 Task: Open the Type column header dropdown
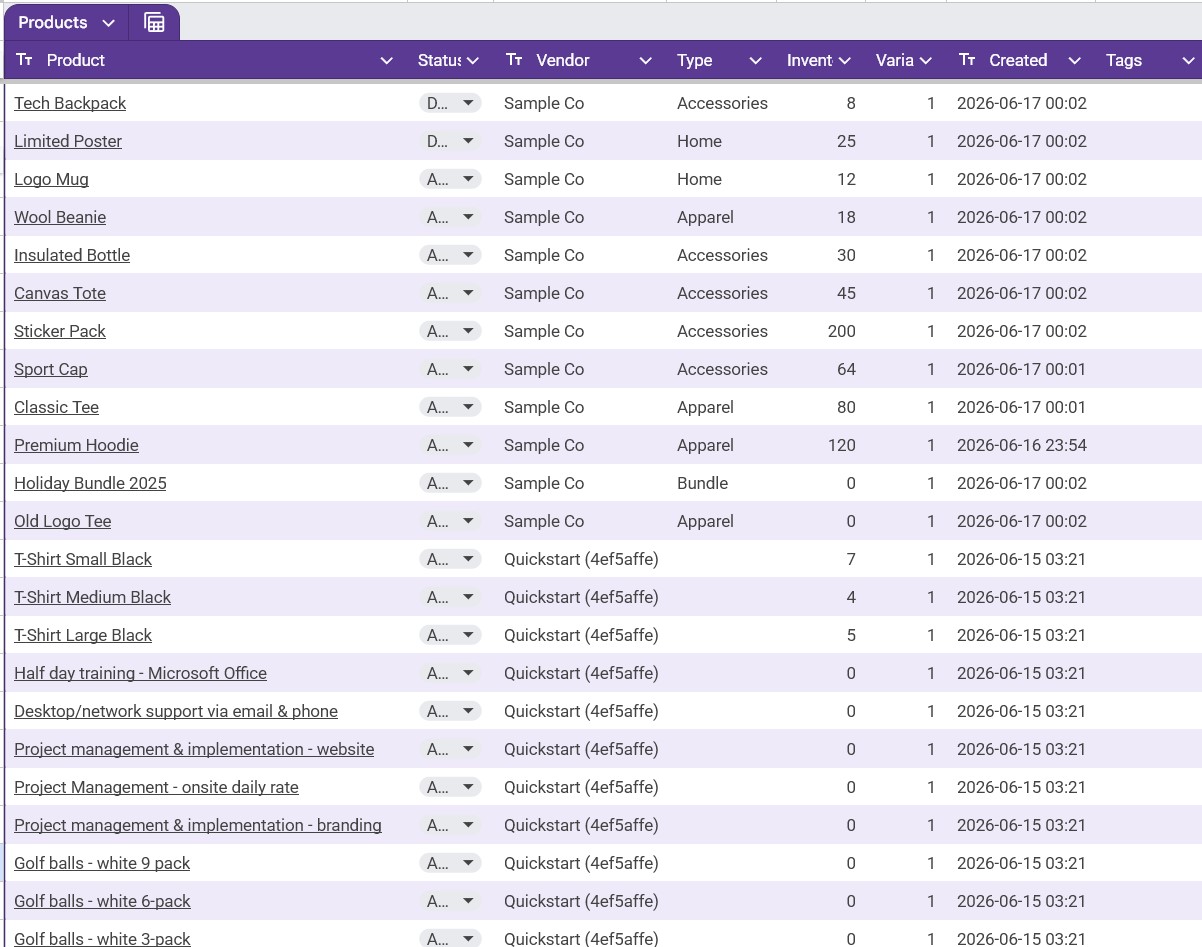pos(756,61)
